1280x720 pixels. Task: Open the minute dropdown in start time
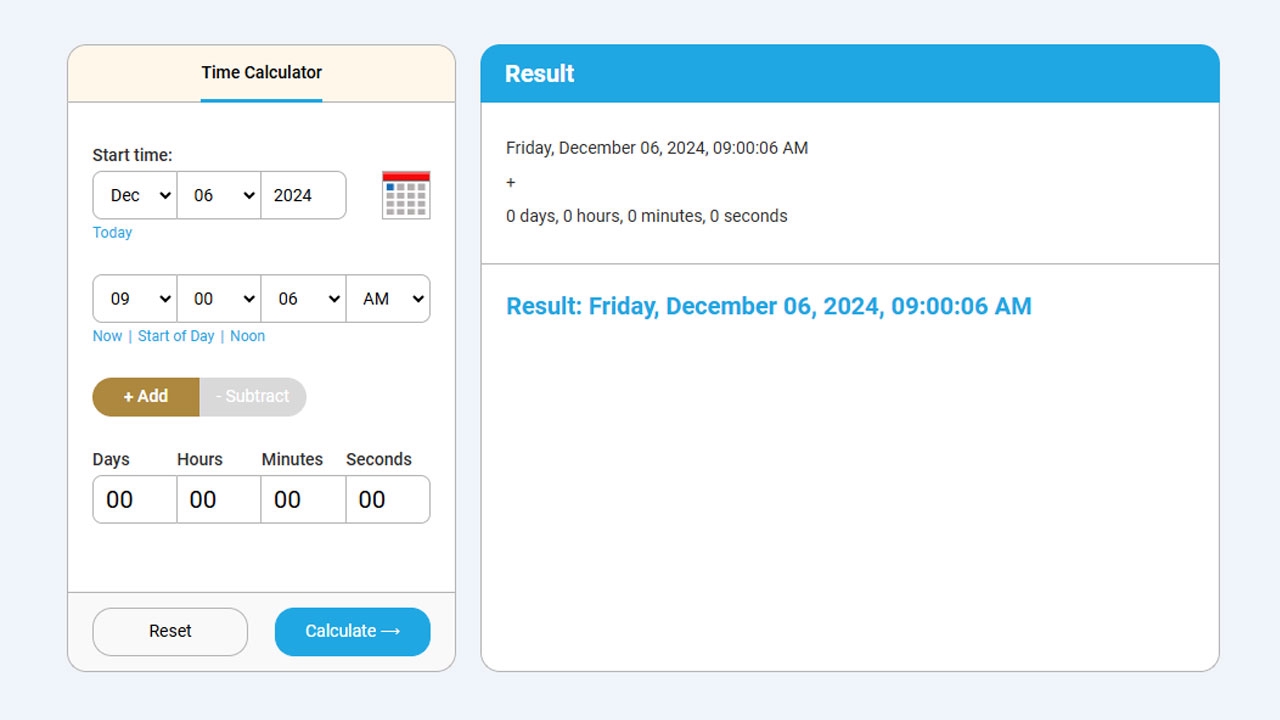click(x=219, y=299)
